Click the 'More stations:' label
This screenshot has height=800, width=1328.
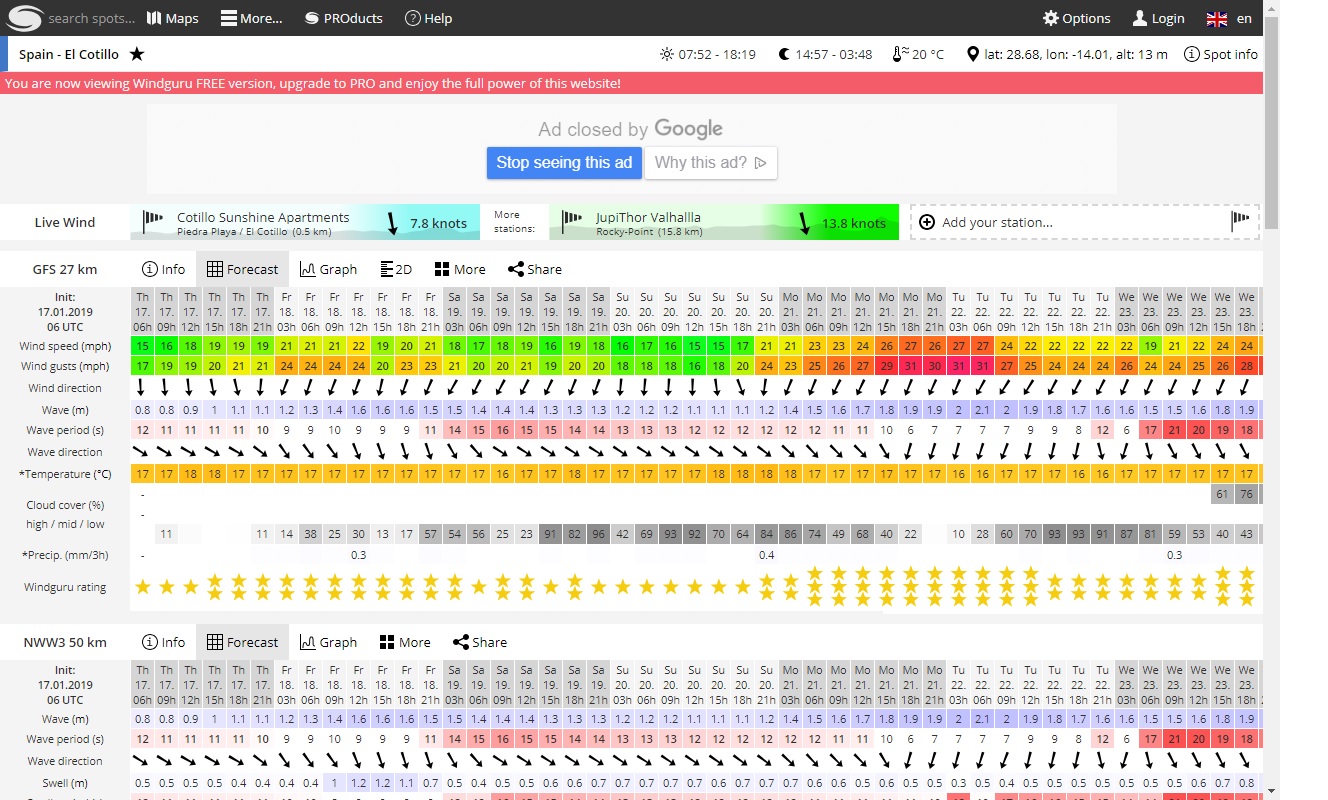click(x=514, y=222)
